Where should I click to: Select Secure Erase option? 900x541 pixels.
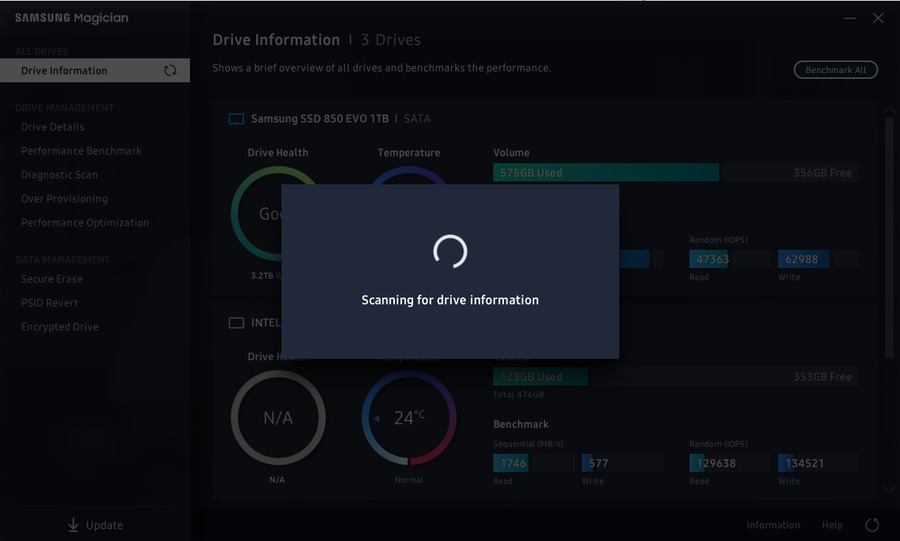(x=52, y=279)
